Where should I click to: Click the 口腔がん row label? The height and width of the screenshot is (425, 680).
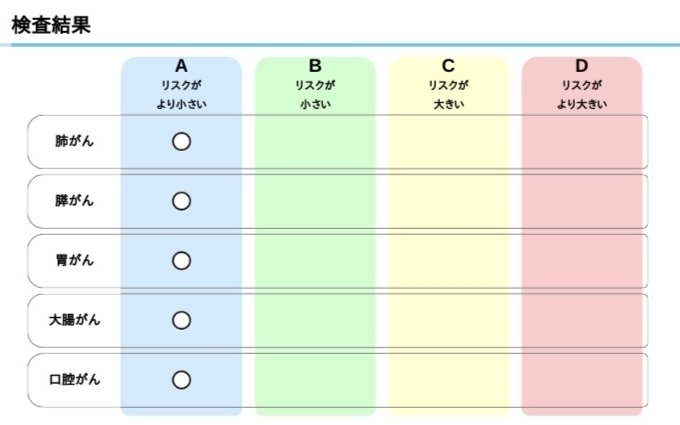click(75, 379)
